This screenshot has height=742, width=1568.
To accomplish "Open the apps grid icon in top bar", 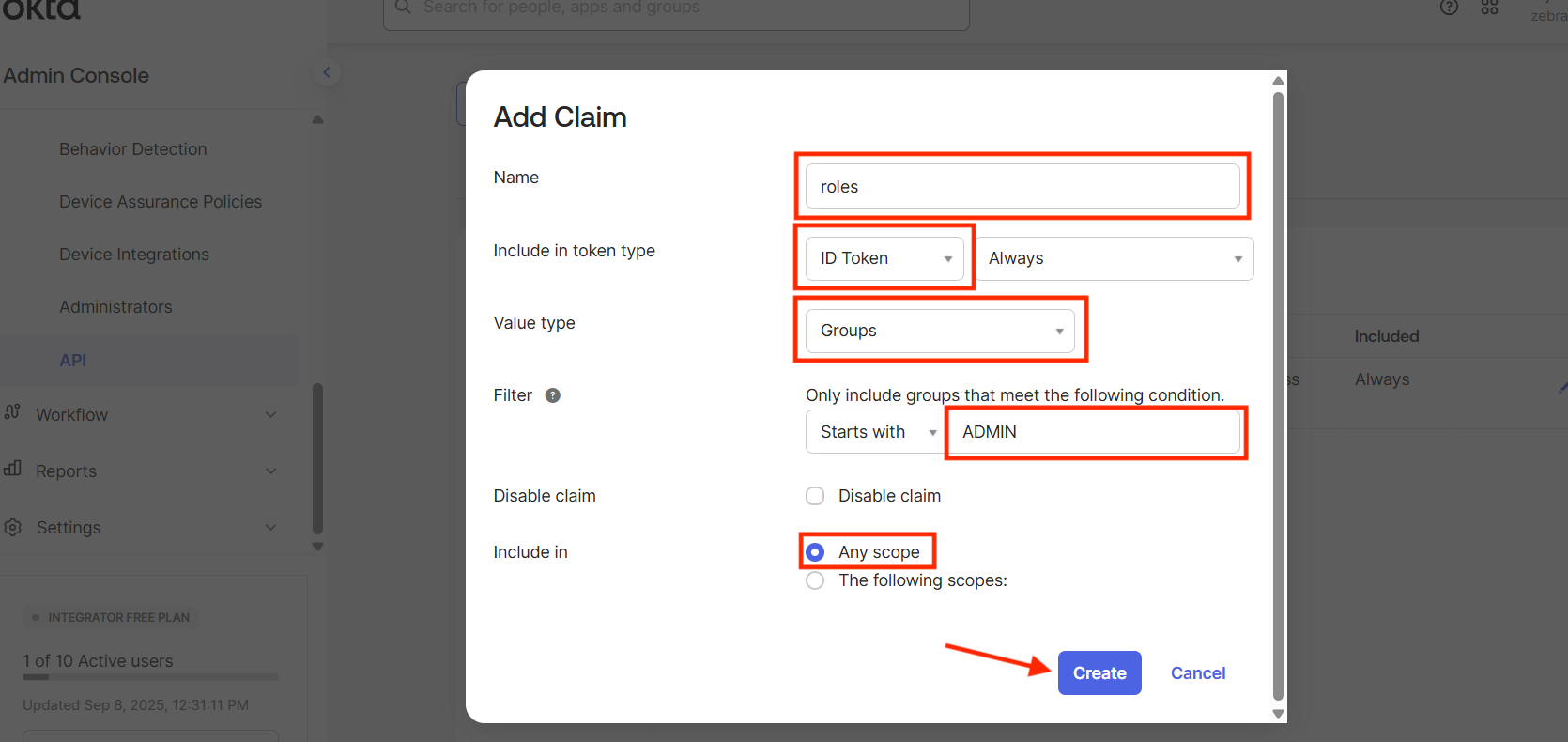I will [1489, 8].
